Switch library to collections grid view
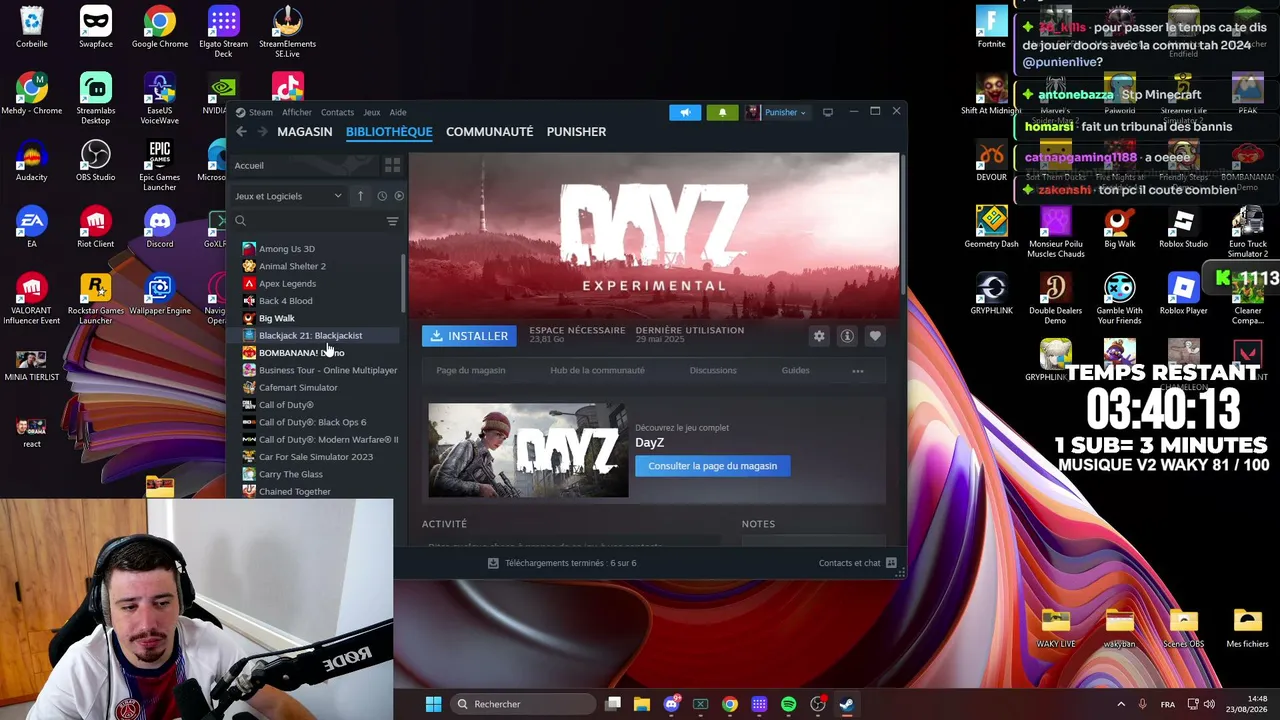This screenshot has width=1280, height=720. coord(392,165)
